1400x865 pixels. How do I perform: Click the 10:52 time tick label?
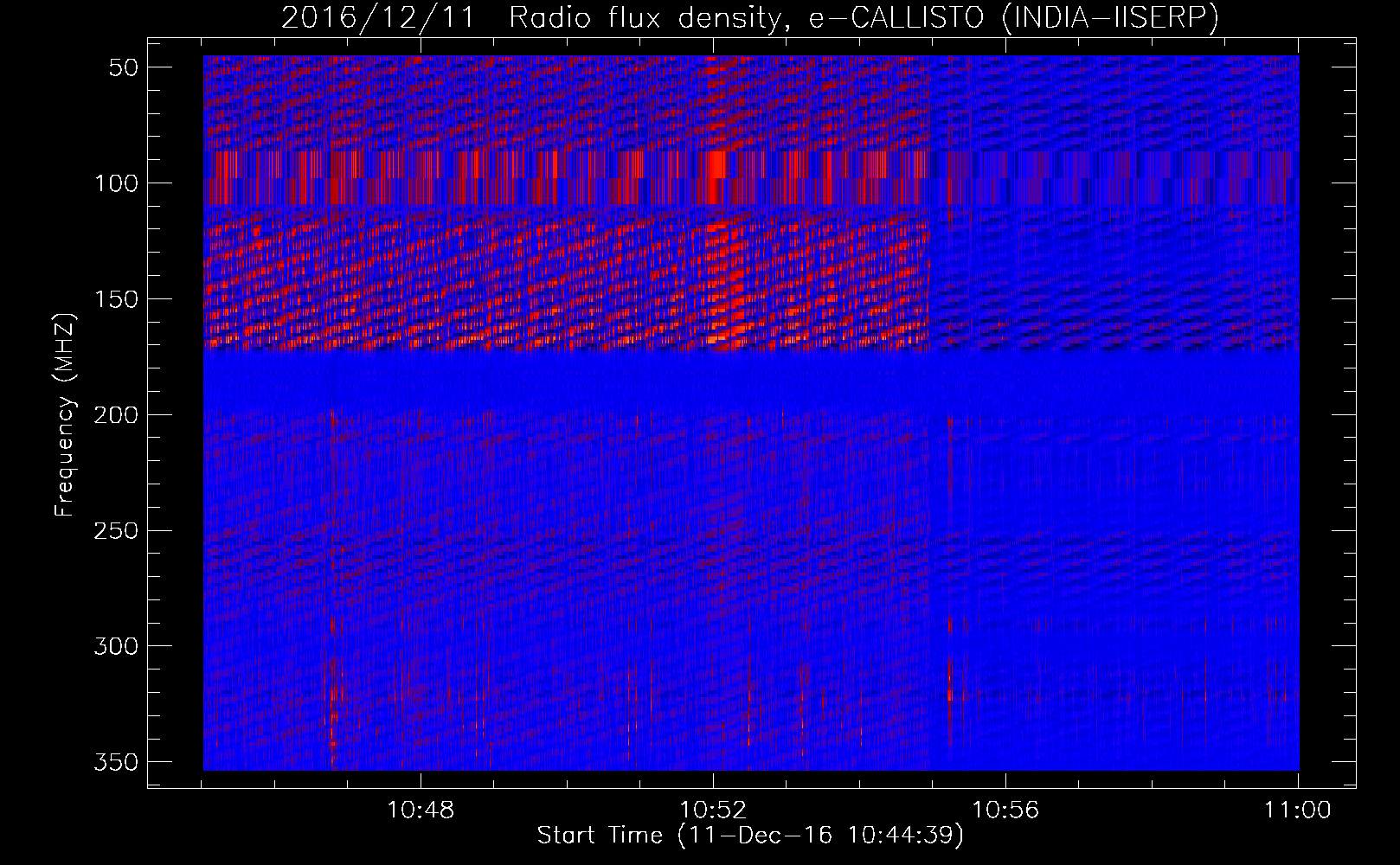pos(713,811)
